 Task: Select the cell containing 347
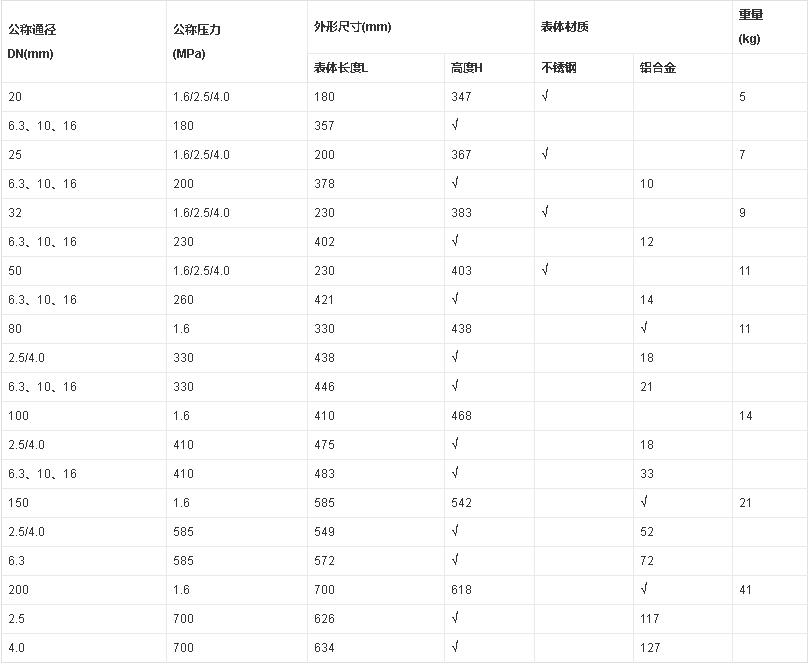point(461,97)
